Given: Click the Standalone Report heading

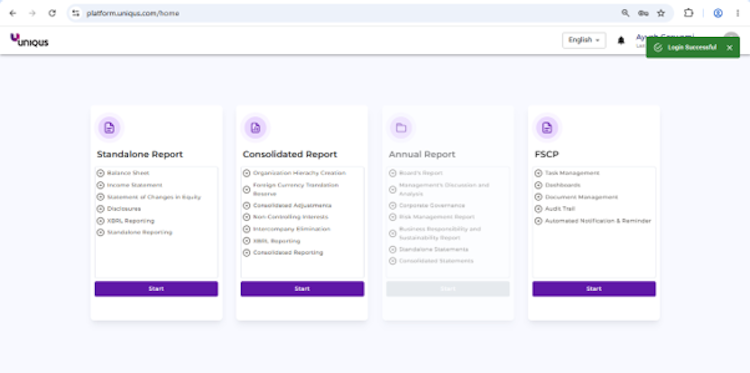Looking at the screenshot, I should click(x=140, y=154).
